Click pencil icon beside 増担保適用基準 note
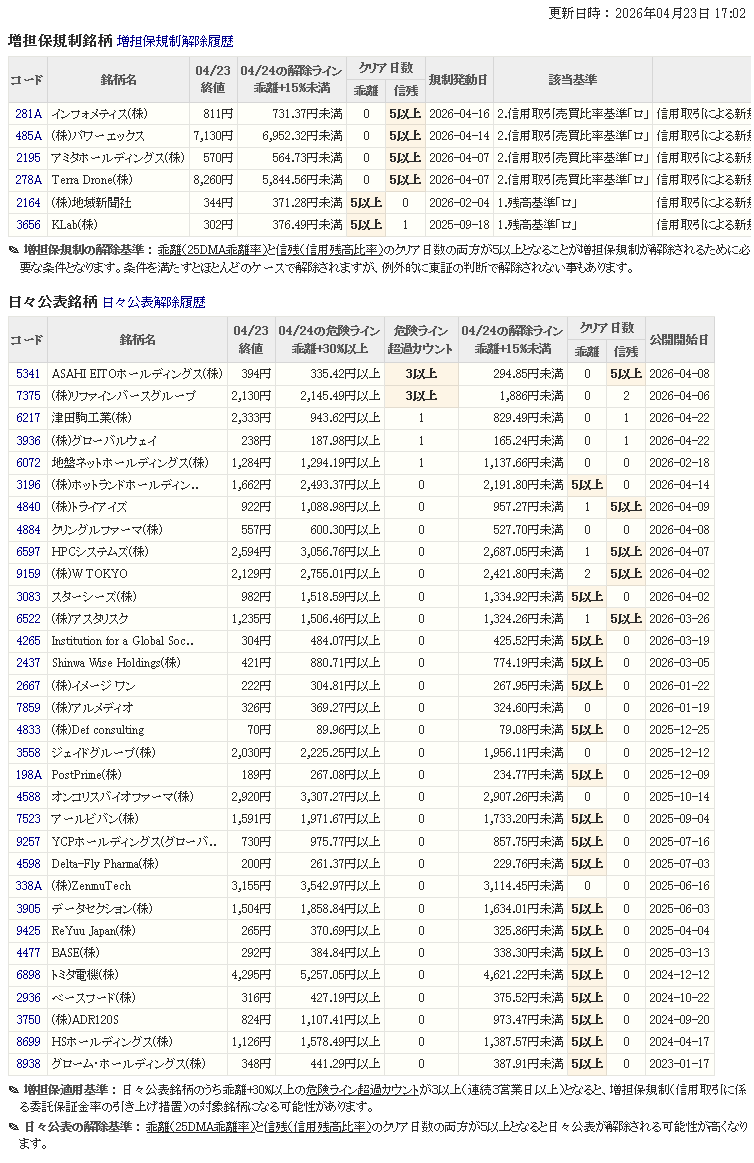The height and width of the screenshot is (1163, 754). click(14, 1089)
